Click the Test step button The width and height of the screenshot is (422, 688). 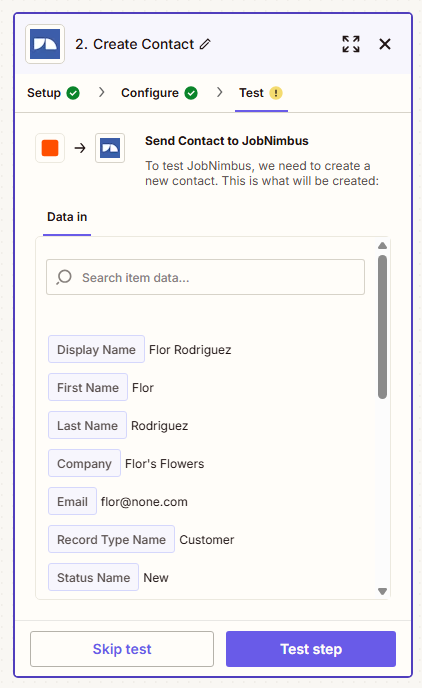(x=311, y=649)
